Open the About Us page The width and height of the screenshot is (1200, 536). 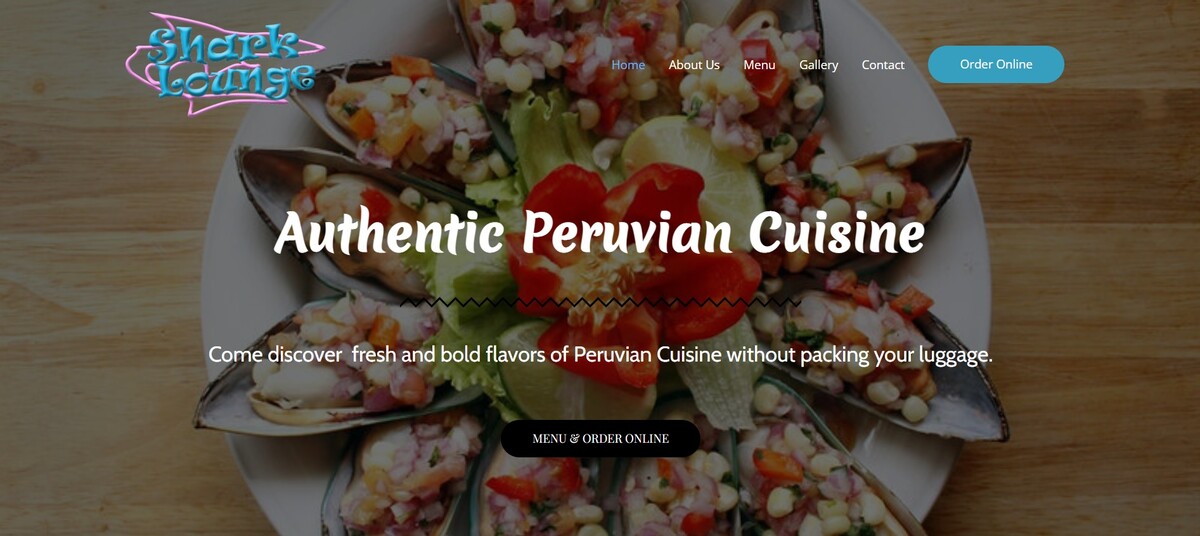pyautogui.click(x=694, y=65)
